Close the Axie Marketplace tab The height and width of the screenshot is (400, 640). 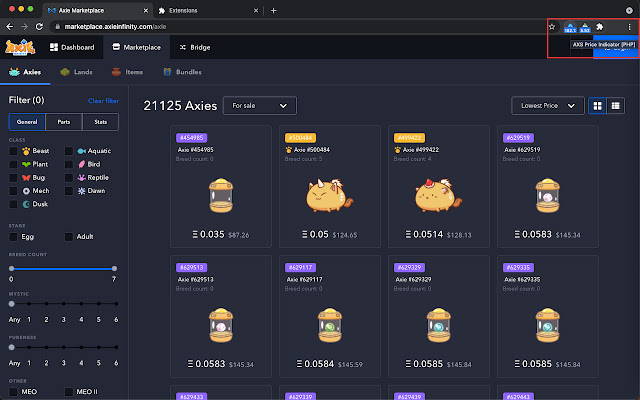(x=146, y=11)
